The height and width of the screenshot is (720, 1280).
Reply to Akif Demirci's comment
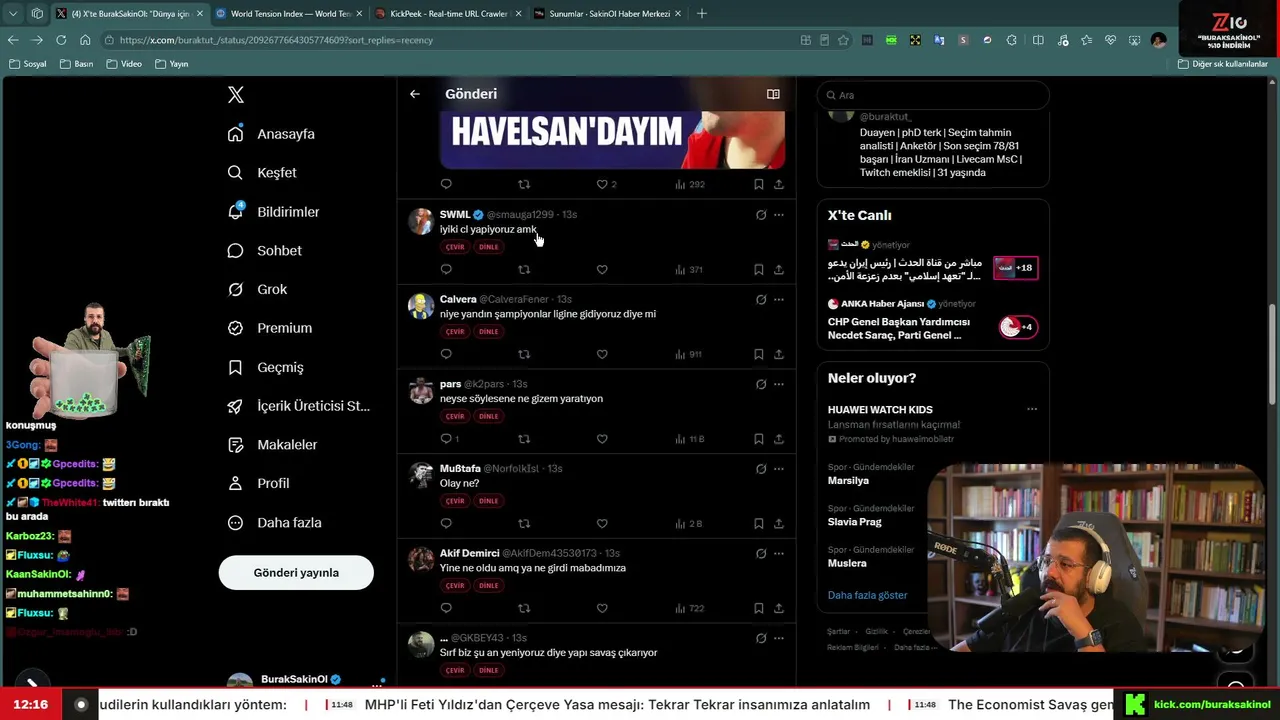446,608
